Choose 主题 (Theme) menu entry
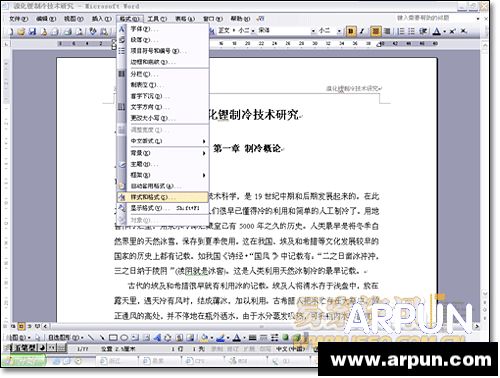Image resolution: width=500 pixels, height=378 pixels. point(163,164)
